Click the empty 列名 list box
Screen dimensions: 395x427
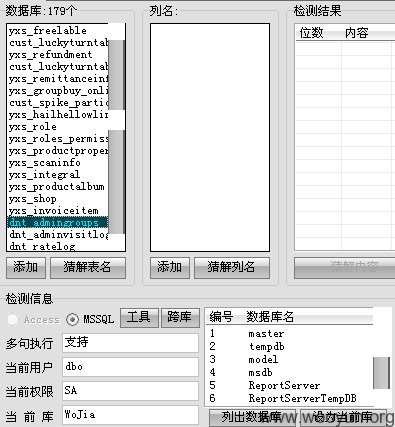pos(210,137)
